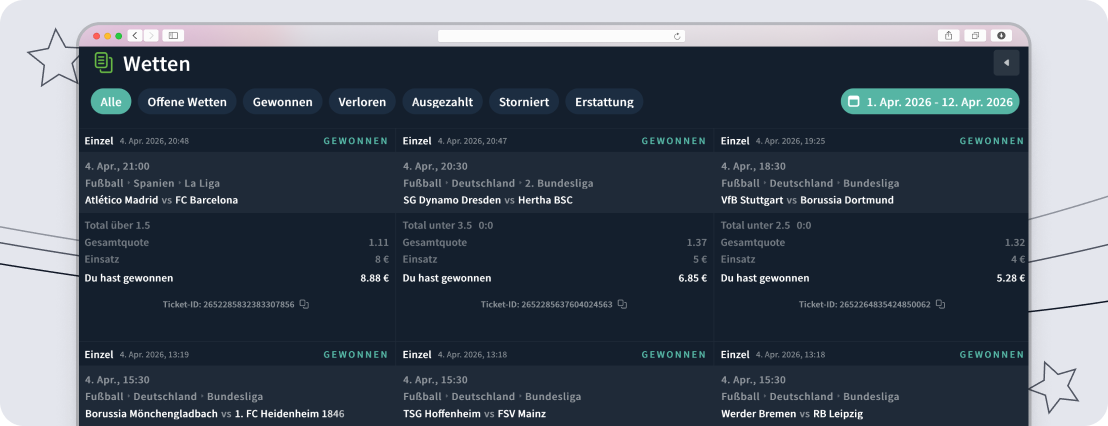This screenshot has height=426, width=1108.
Task: Open Borussia Mönchengladbach vs 1. FC Heidenheim match
Action: pyautogui.click(x=215, y=413)
